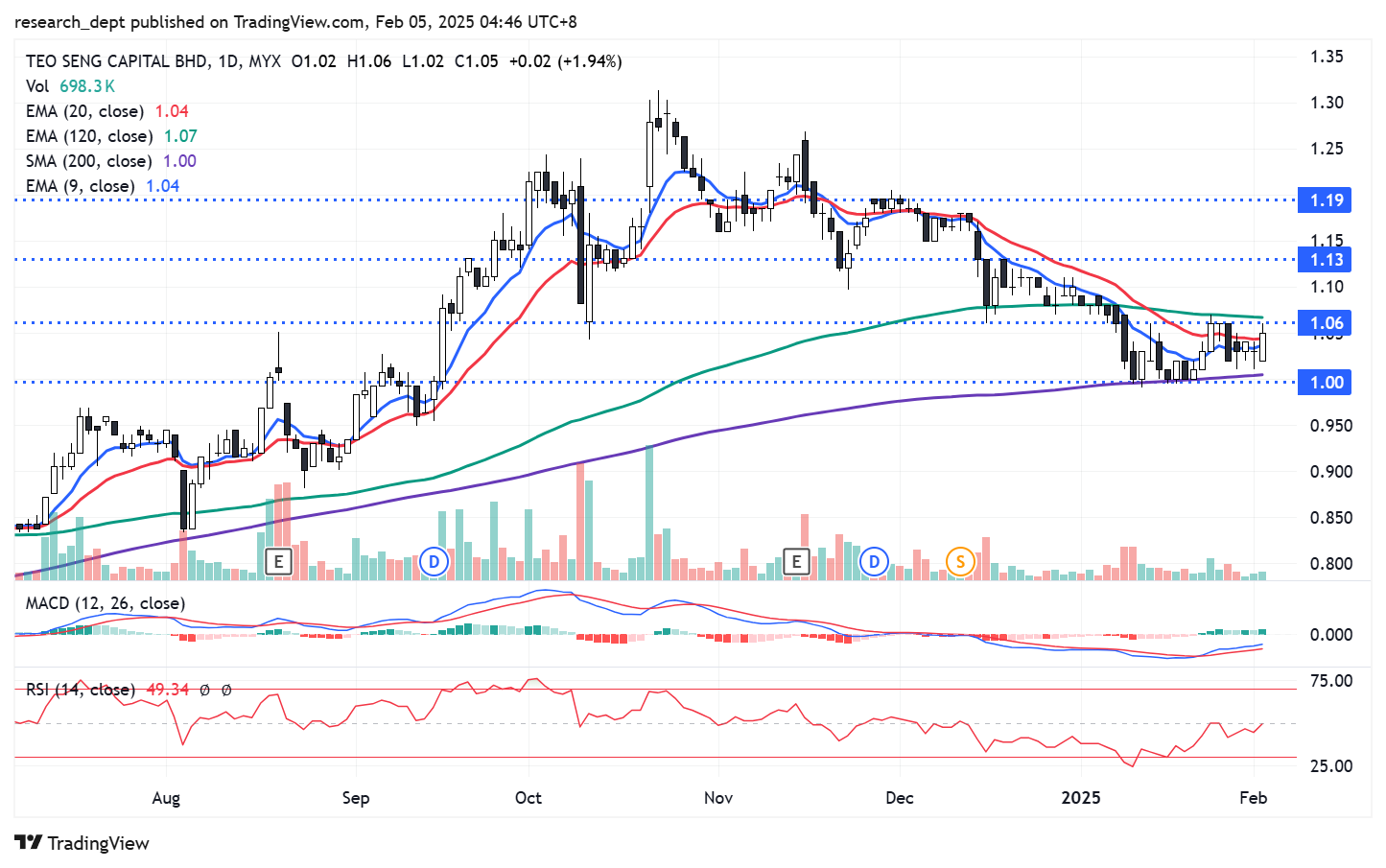Select the 1.19 price level label

point(1327,200)
